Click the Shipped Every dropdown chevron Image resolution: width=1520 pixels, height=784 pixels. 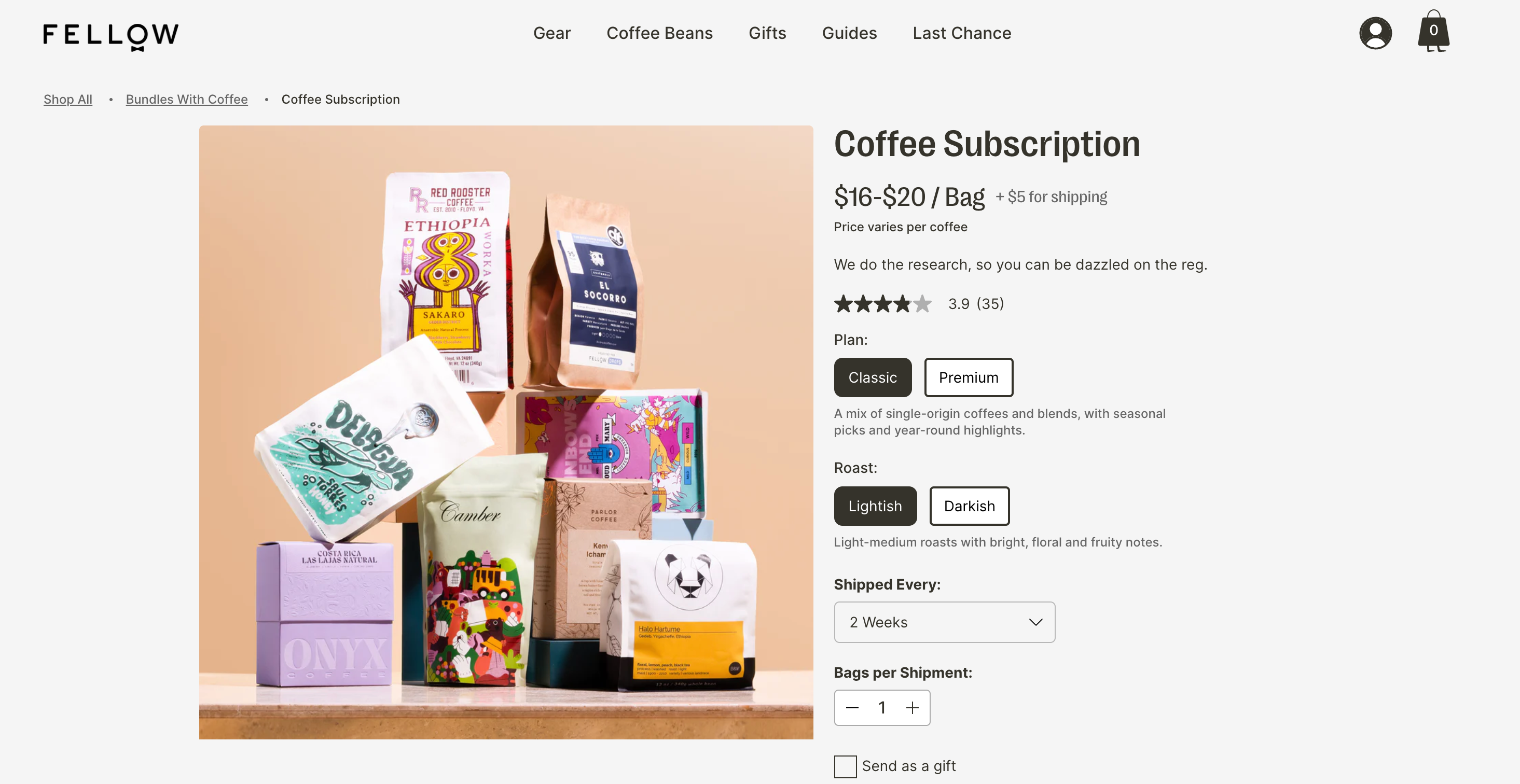1035,622
